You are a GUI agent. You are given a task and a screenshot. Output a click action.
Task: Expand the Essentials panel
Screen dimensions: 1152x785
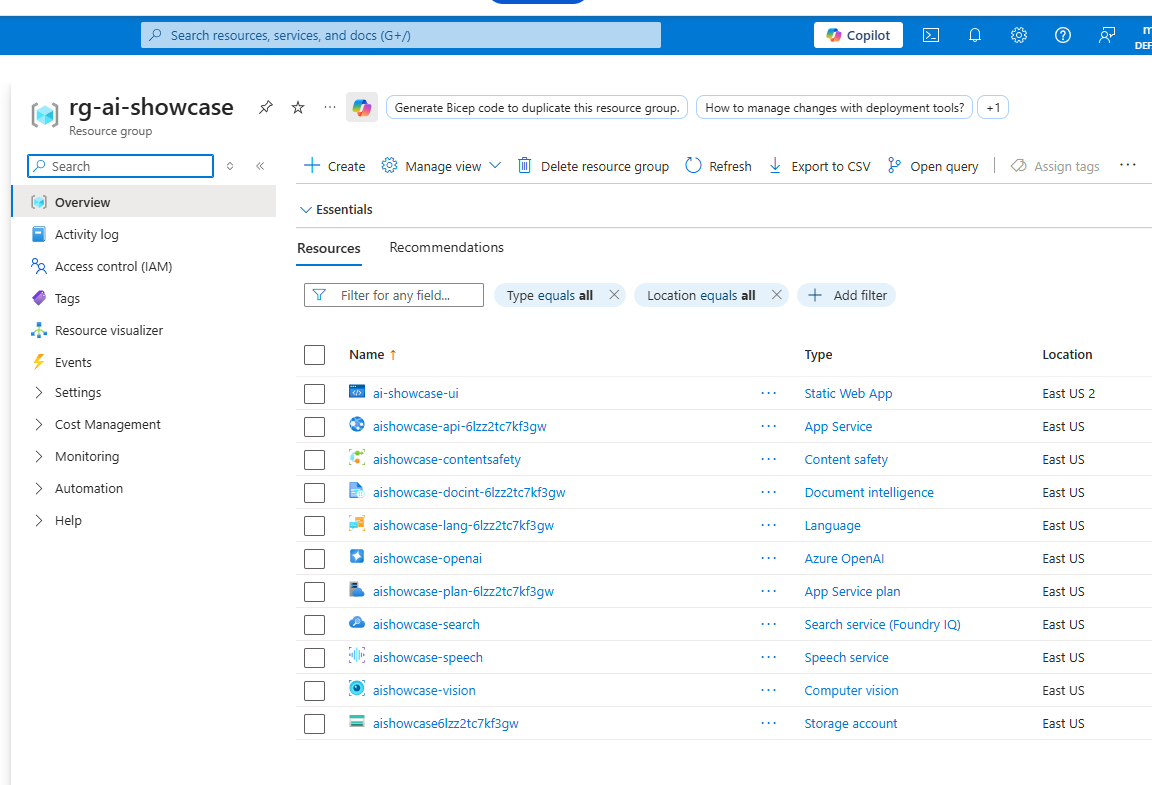[x=336, y=209]
